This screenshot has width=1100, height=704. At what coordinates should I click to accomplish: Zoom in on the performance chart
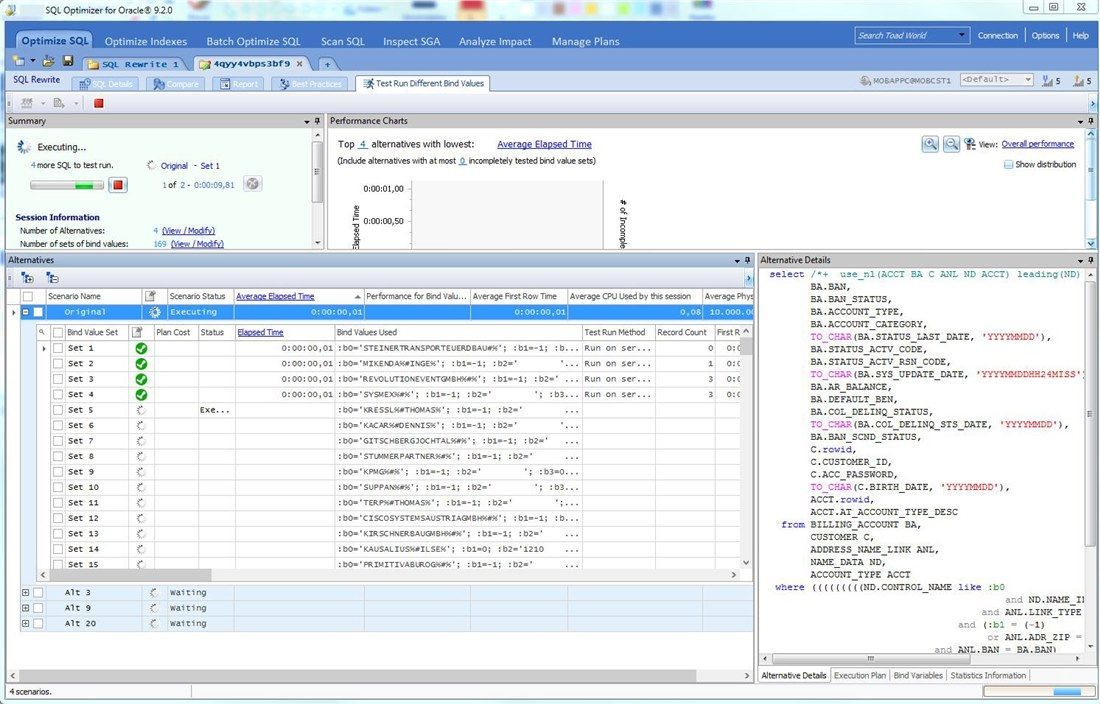point(930,144)
